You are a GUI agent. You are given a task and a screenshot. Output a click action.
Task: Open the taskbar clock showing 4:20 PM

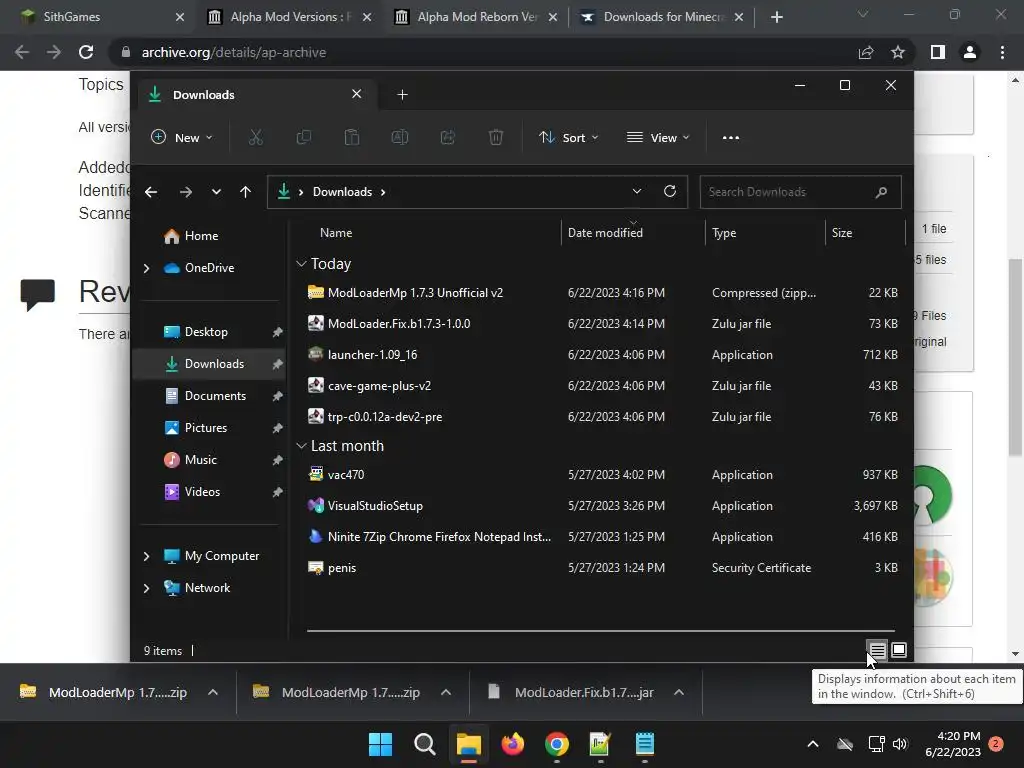953,744
